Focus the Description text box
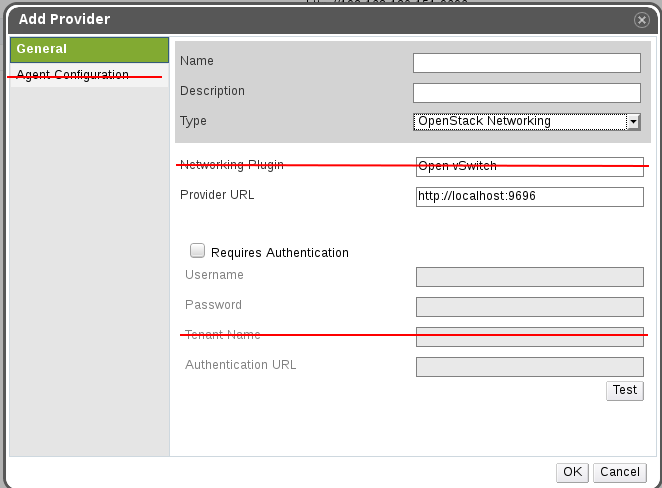 [x=527, y=93]
